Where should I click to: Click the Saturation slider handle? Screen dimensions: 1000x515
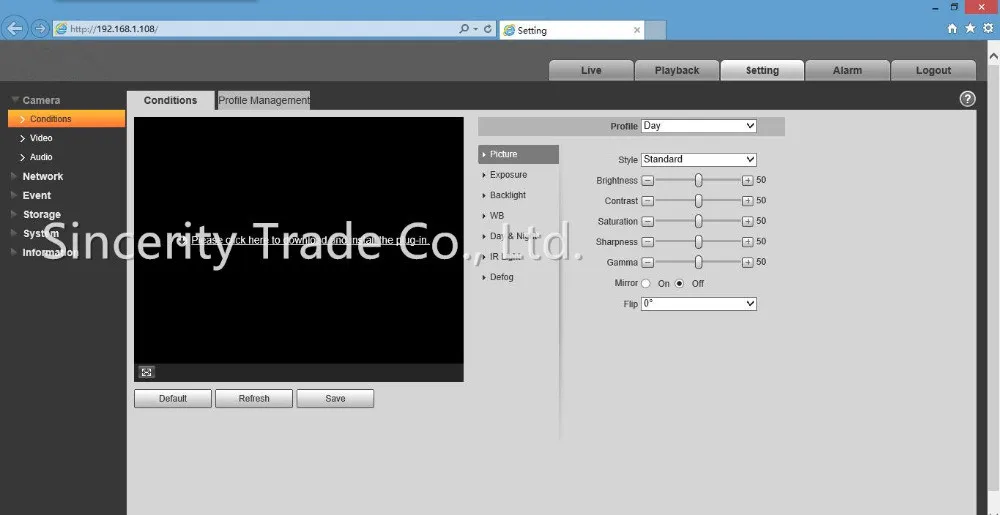click(x=698, y=221)
